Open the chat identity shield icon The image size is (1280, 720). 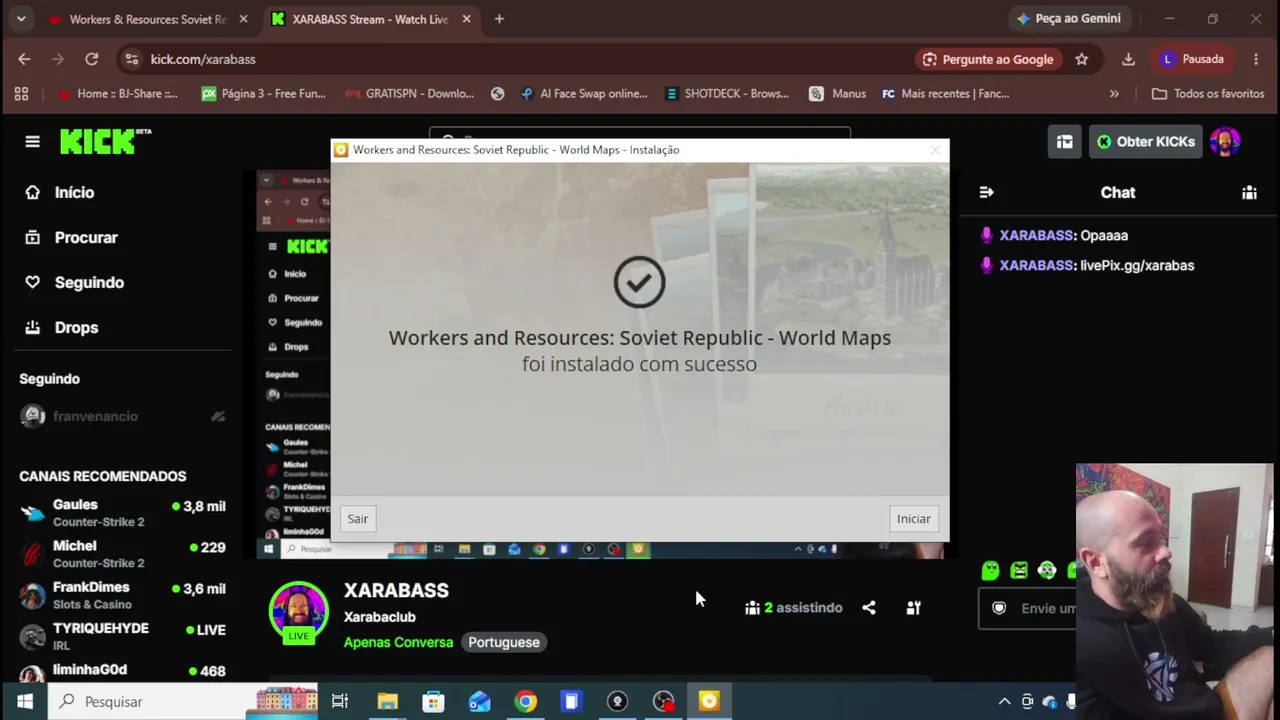[998, 608]
